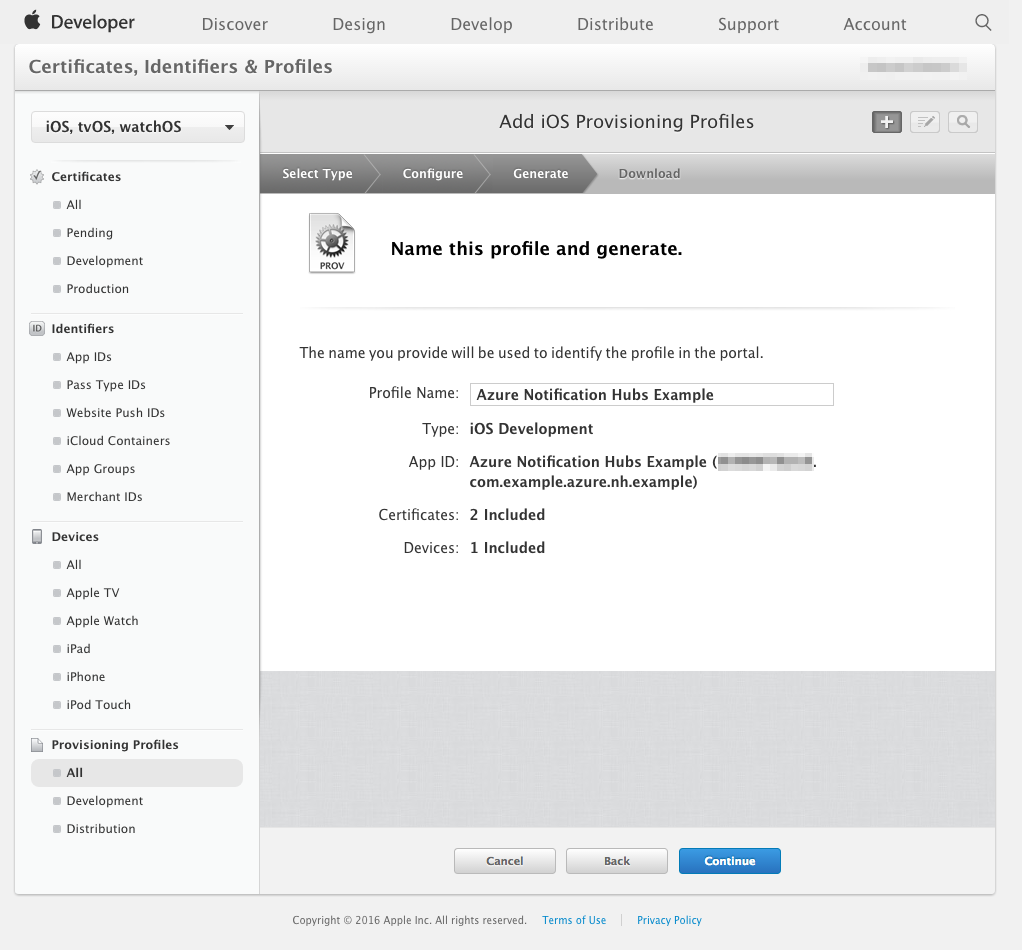Click the Devices icon in the sidebar
The width and height of the screenshot is (1022, 950).
pos(36,536)
